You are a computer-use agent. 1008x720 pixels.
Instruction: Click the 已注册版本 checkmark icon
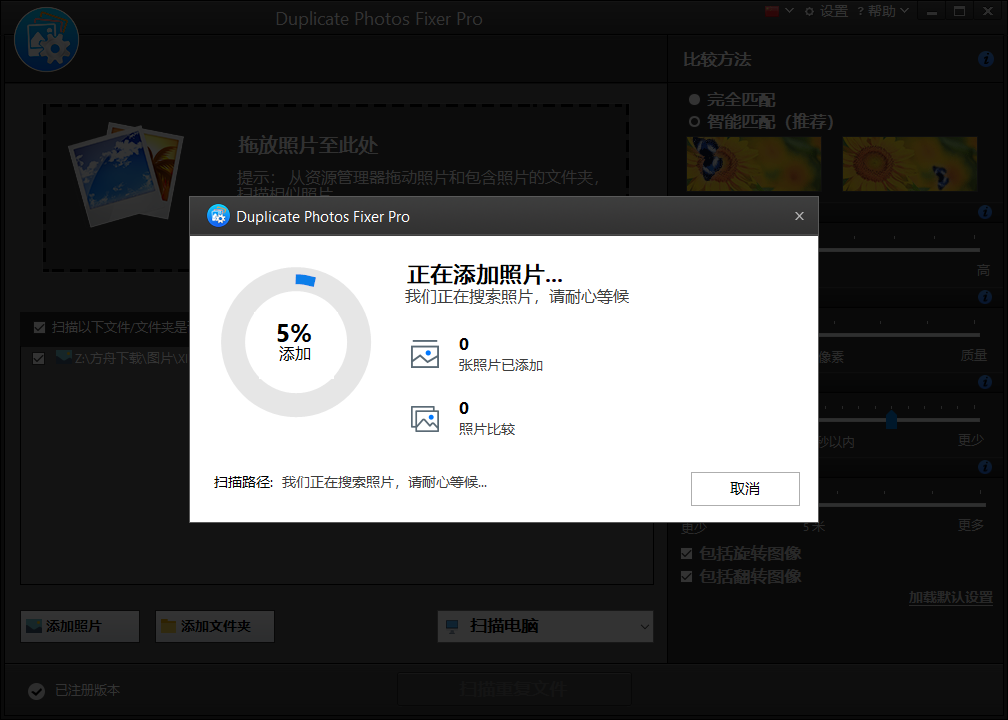point(37,691)
